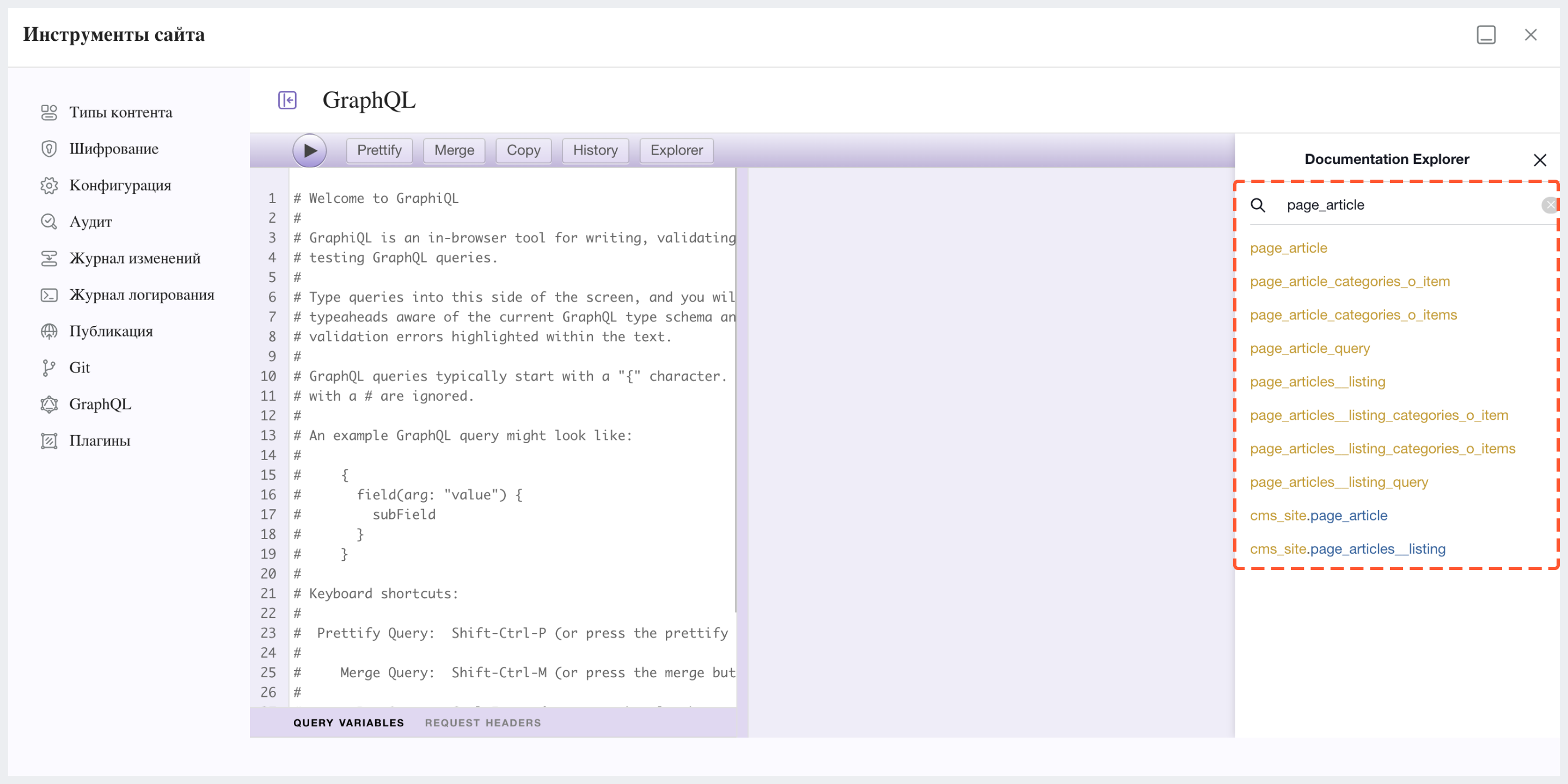Image resolution: width=1568 pixels, height=784 pixels.
Task: Clear the documentation search field
Action: (x=1549, y=205)
